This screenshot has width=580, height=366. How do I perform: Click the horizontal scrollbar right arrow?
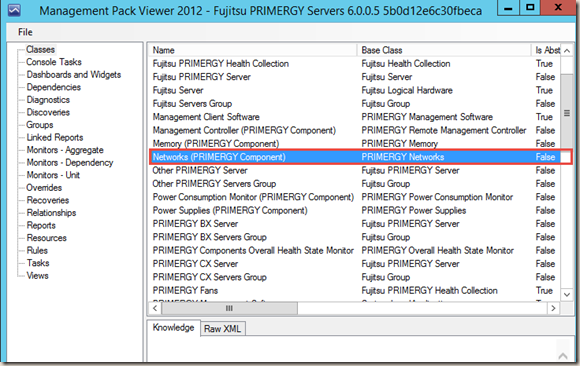[x=553, y=308]
